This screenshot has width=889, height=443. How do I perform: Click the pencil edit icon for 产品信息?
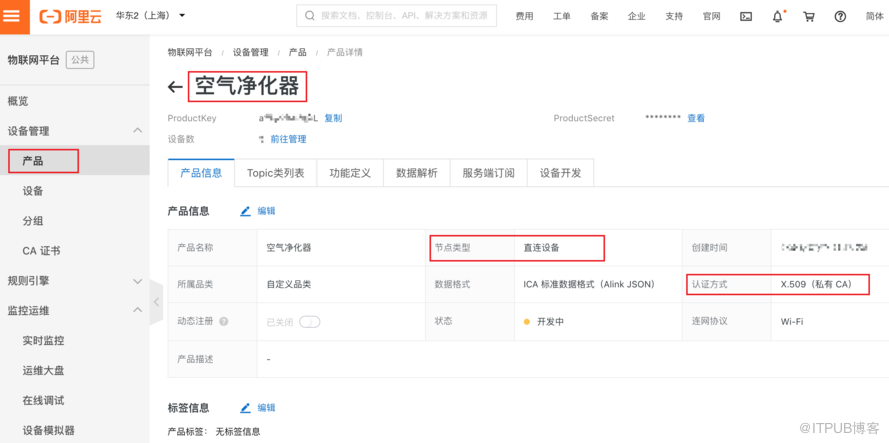tap(245, 211)
